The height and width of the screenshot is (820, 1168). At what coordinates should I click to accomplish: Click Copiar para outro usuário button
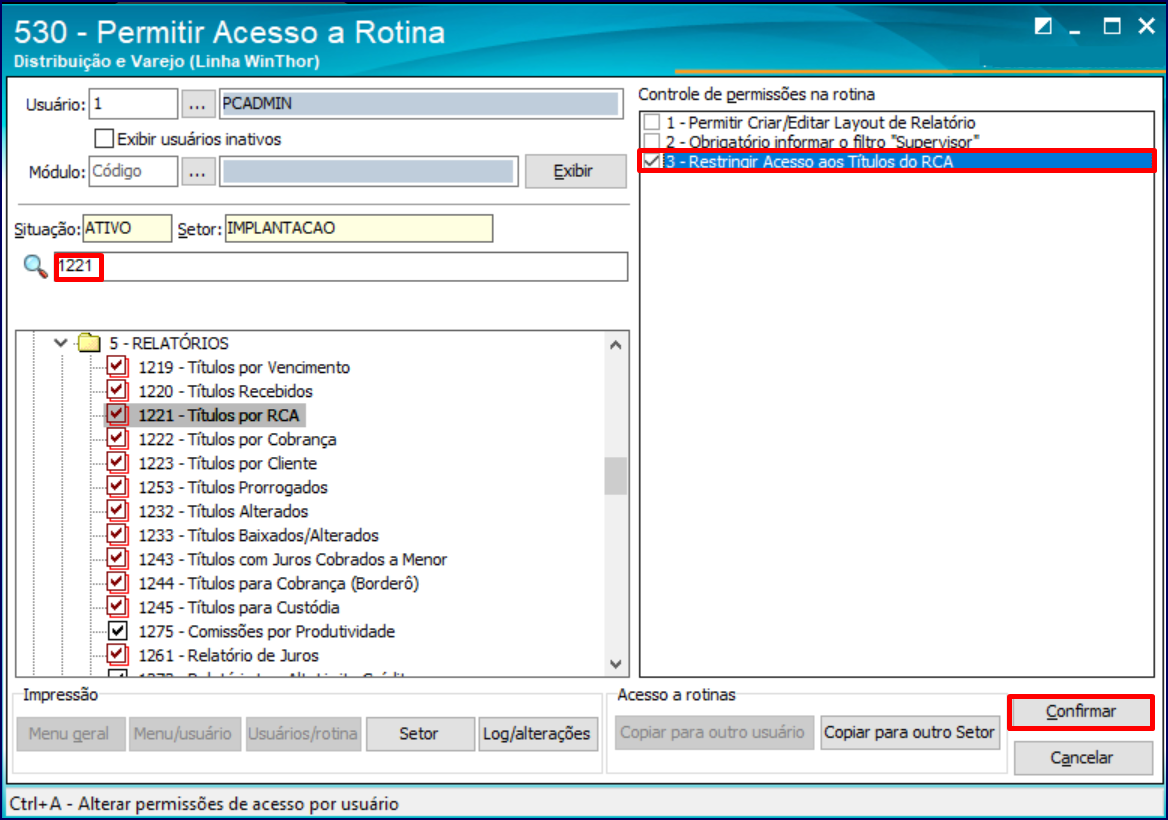713,733
